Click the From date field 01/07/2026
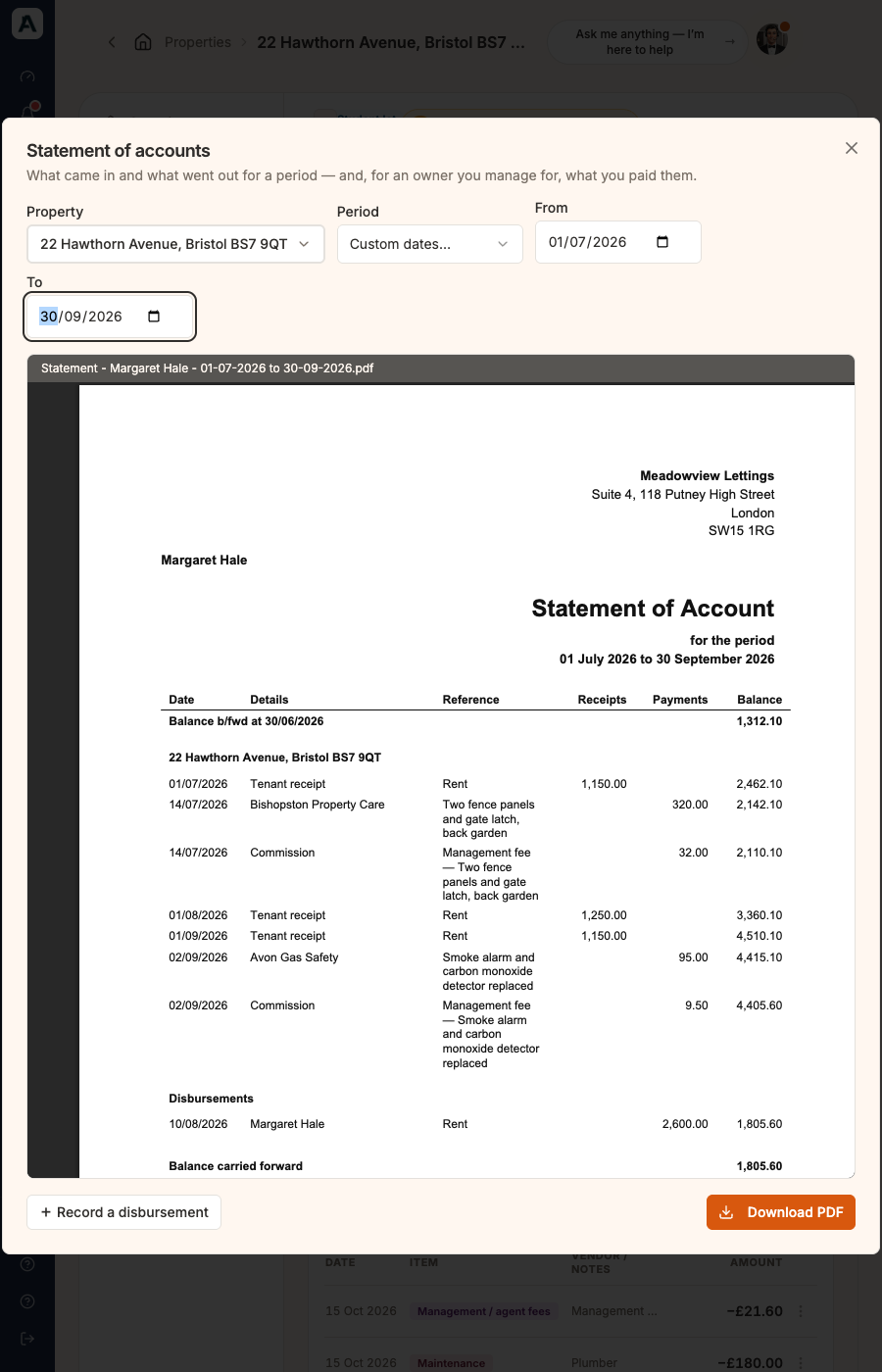Screen dimensions: 882x1372 (618, 242)
